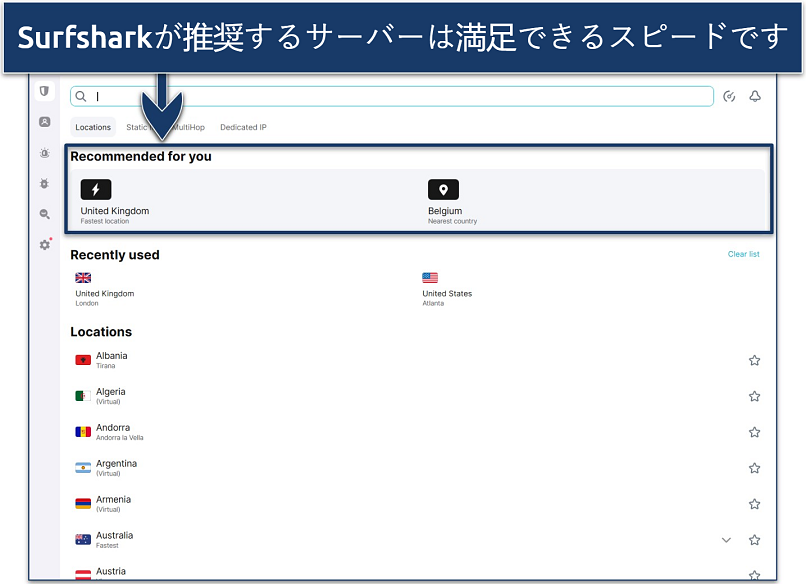Screen dimensions: 806x584
Task: Expand Australia's server list chevron
Action: pos(726,540)
